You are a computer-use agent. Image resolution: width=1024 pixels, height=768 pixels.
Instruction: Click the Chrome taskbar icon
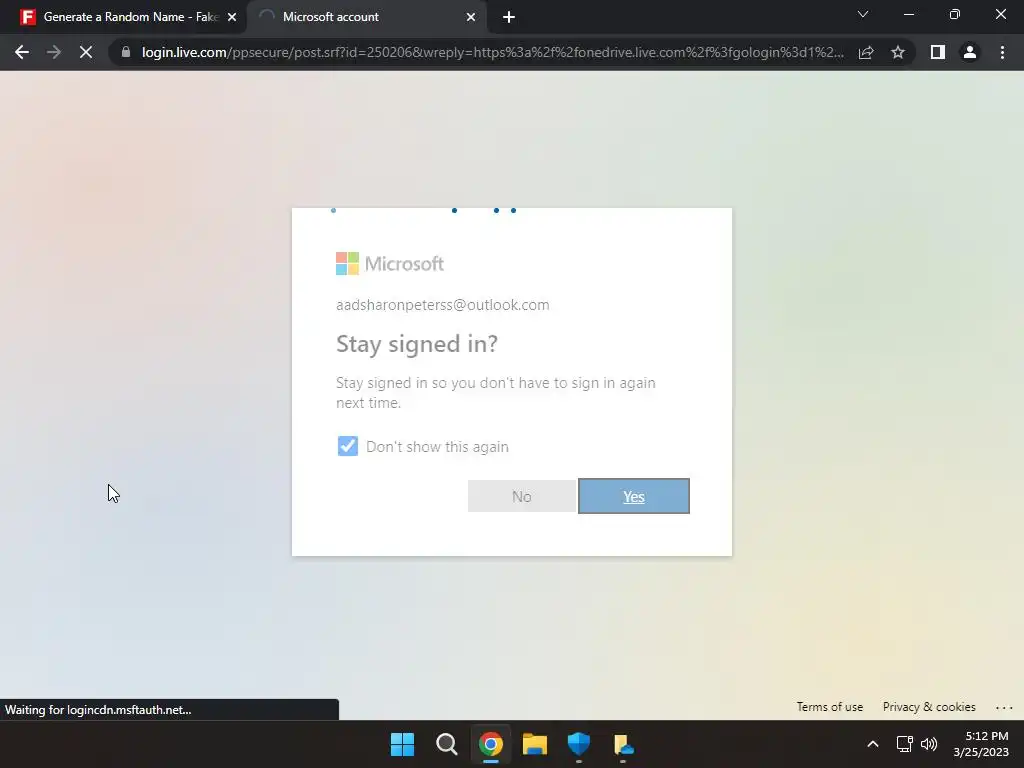pos(490,744)
